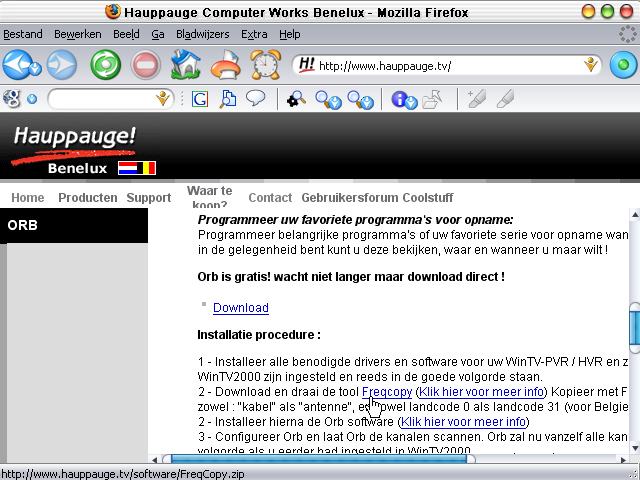The width and height of the screenshot is (640, 480).
Task: Click the highlighter pen with plus icon
Action: [x=477, y=99]
